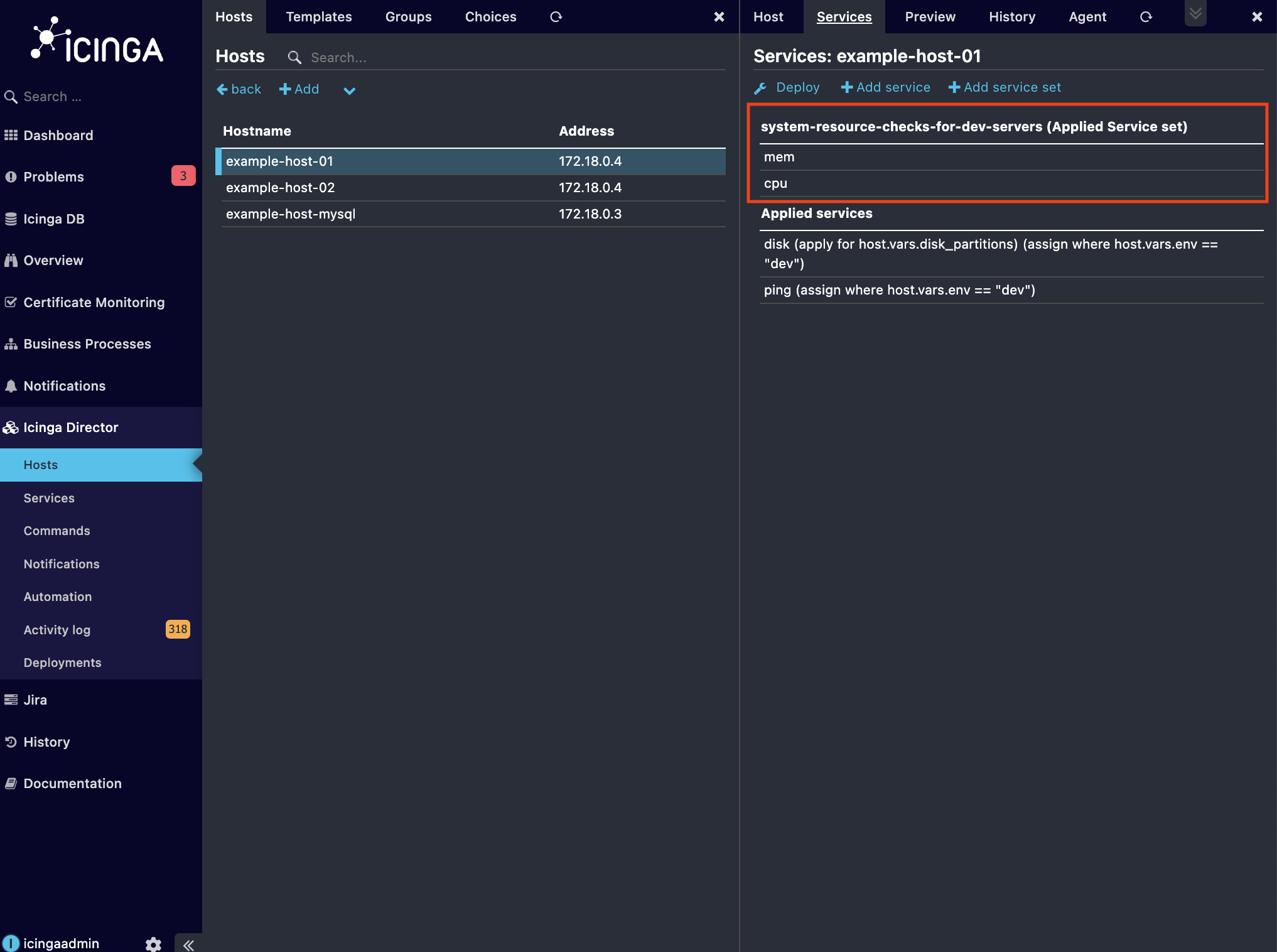The image size is (1277, 952).
Task: Go to Icinga DB
Action: (x=53, y=219)
